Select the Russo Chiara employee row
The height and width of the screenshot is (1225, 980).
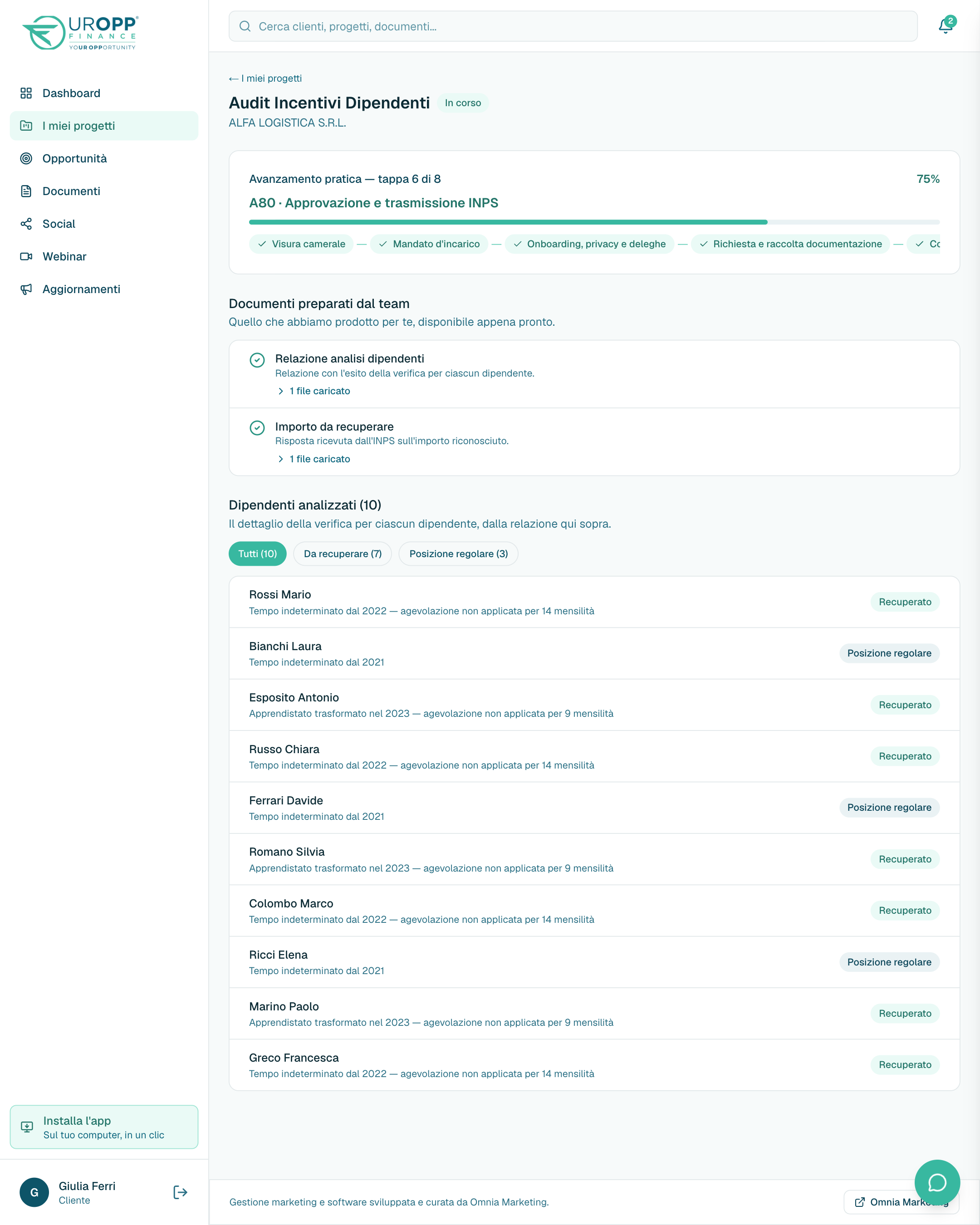tap(594, 756)
